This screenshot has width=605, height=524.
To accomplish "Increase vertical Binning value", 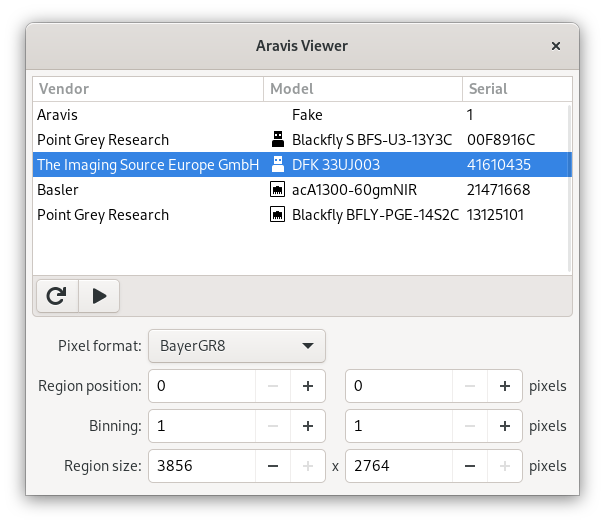I will point(505,426).
